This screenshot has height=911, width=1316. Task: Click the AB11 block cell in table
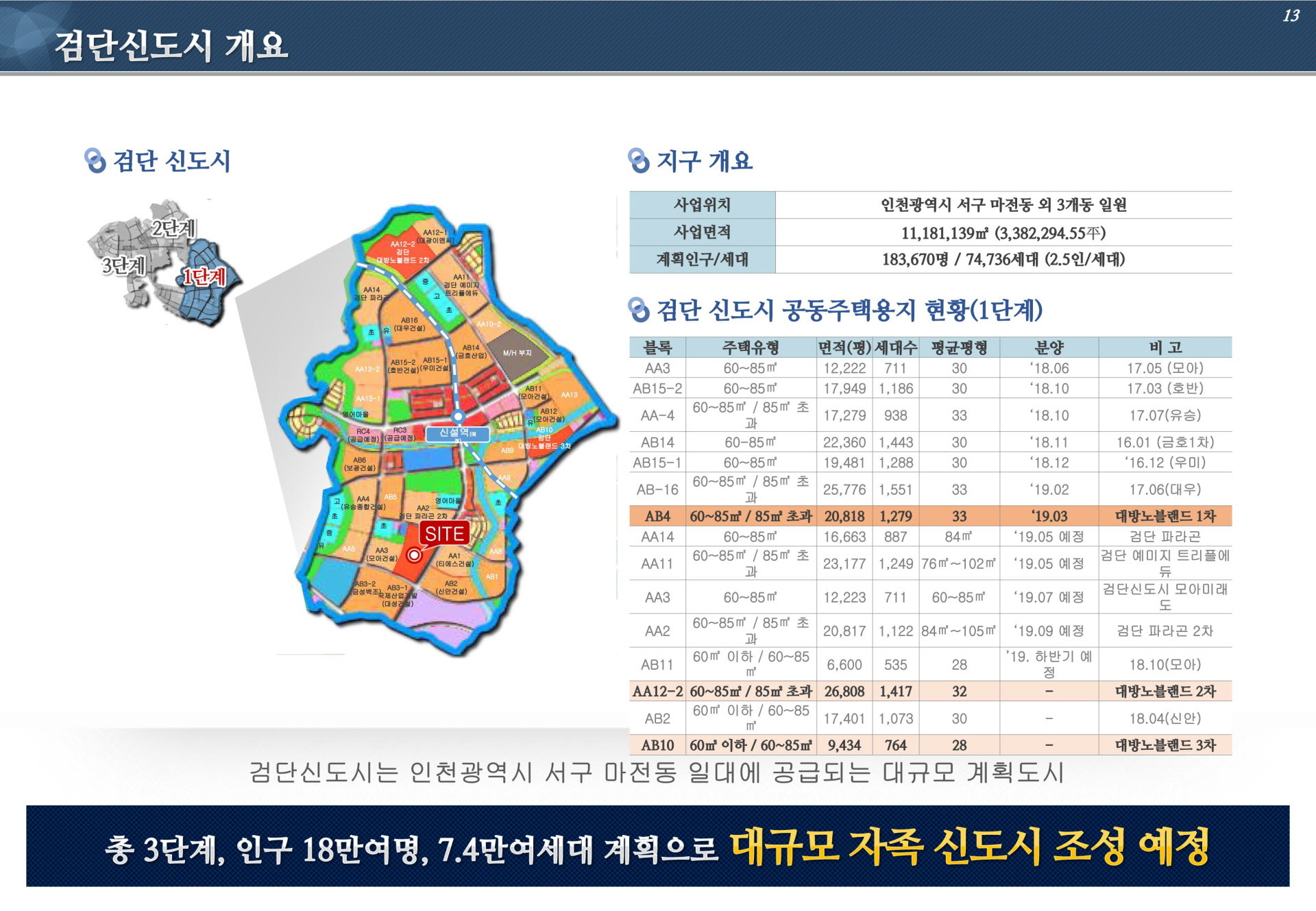(x=657, y=664)
